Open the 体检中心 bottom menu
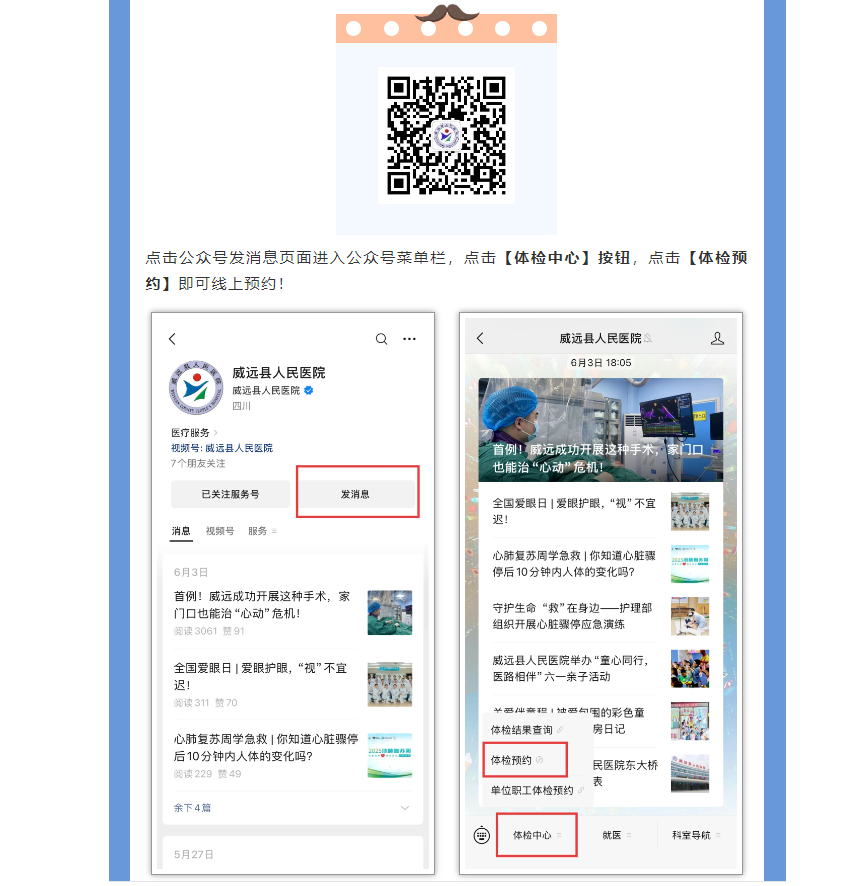This screenshot has width=862, height=886. click(536, 834)
